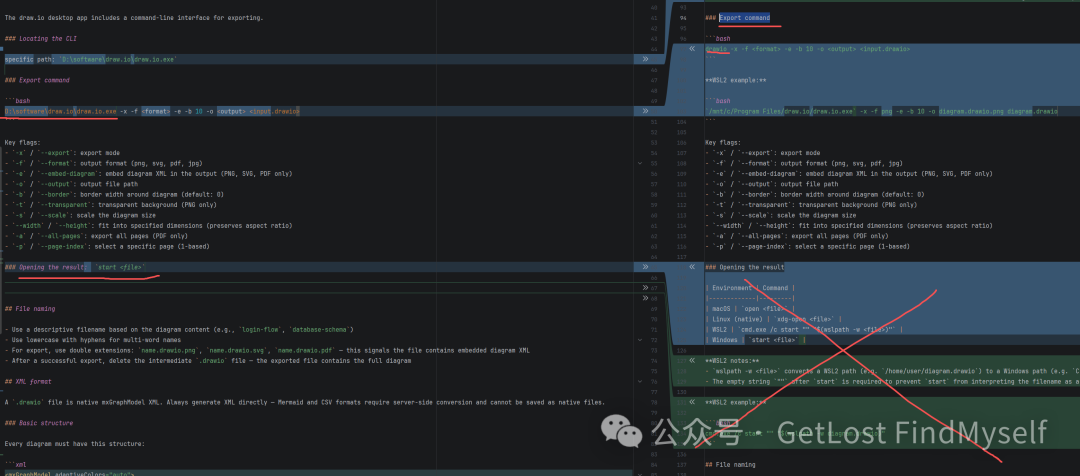Click the 'macOS | open <file>' table row
The width and height of the screenshot is (1080, 476).
point(750,308)
